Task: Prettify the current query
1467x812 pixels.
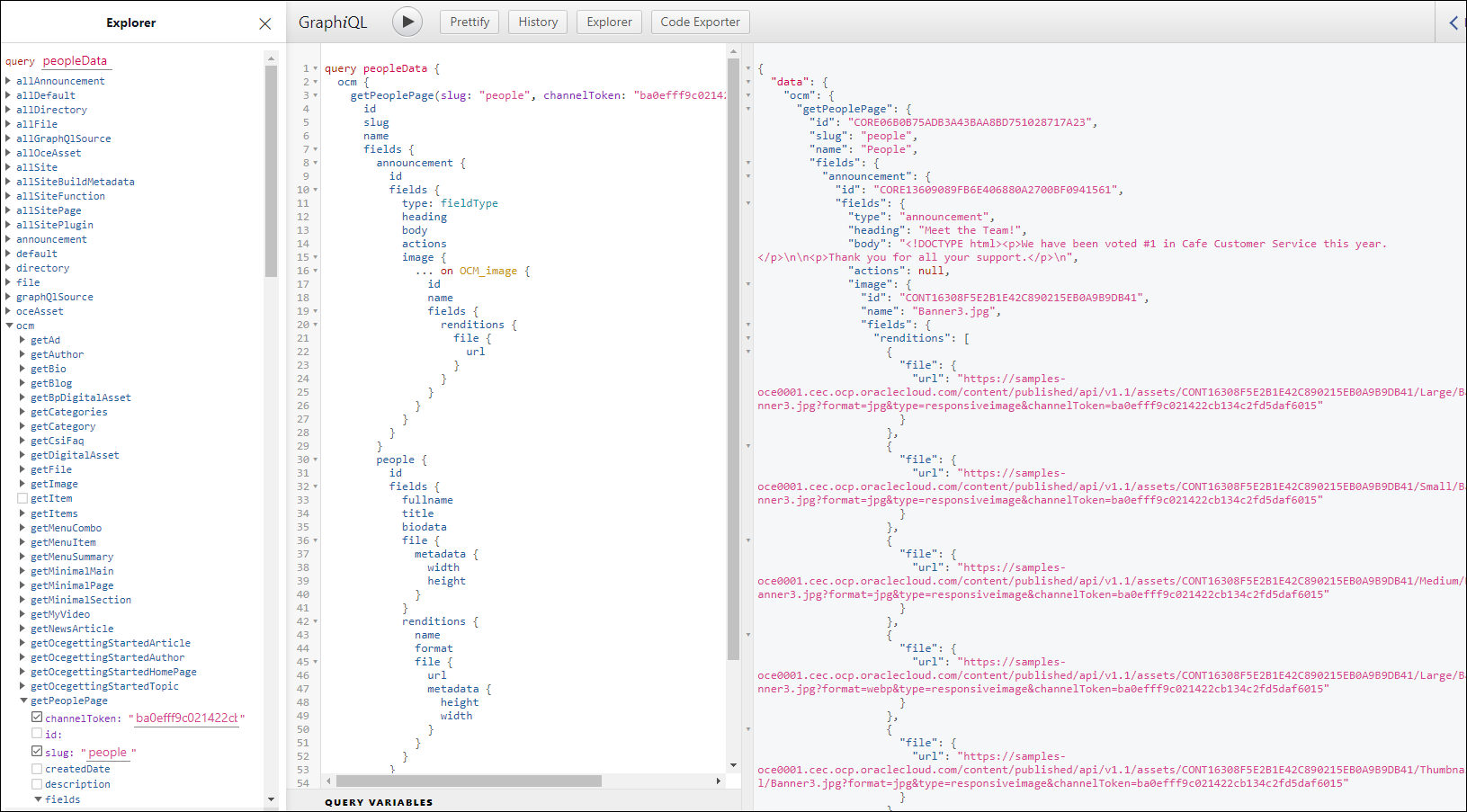Action: tap(469, 22)
